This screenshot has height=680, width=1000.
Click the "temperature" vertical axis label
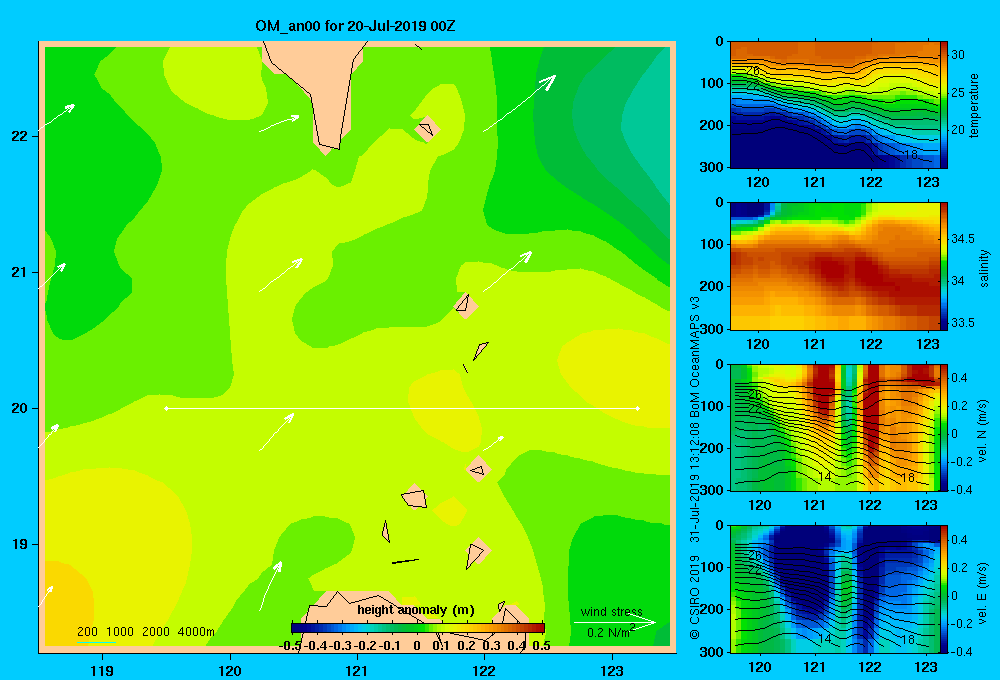pos(974,105)
